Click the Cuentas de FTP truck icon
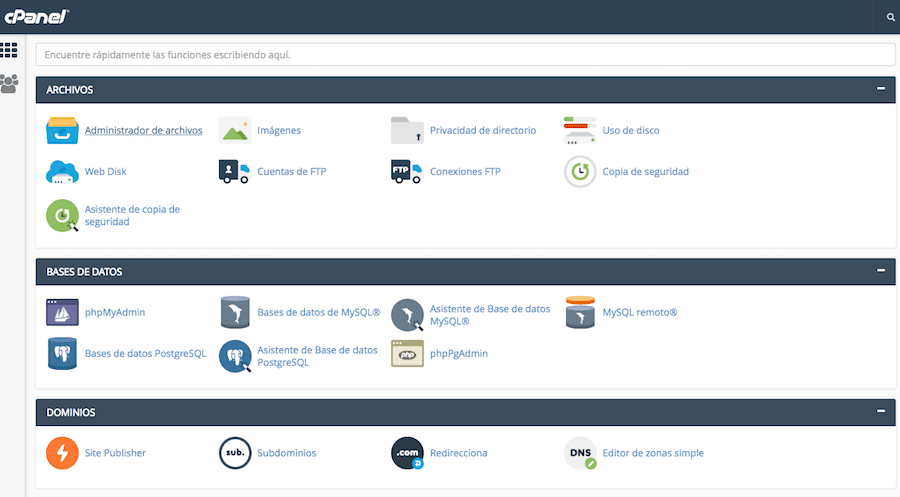This screenshot has width=900, height=497. click(235, 172)
